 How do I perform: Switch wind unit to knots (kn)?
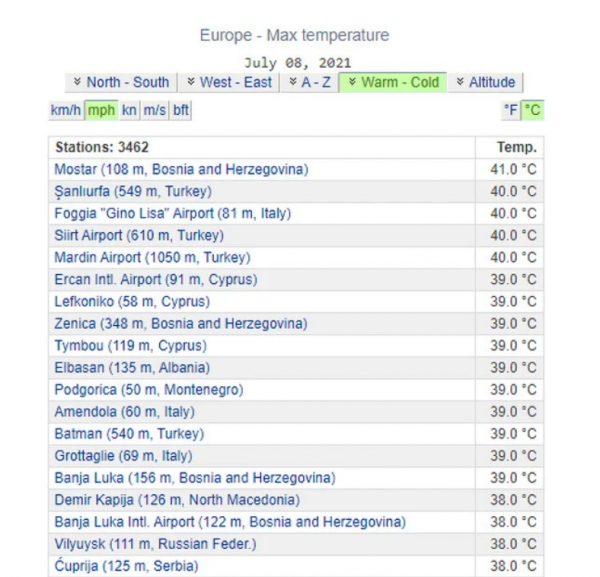(x=129, y=110)
